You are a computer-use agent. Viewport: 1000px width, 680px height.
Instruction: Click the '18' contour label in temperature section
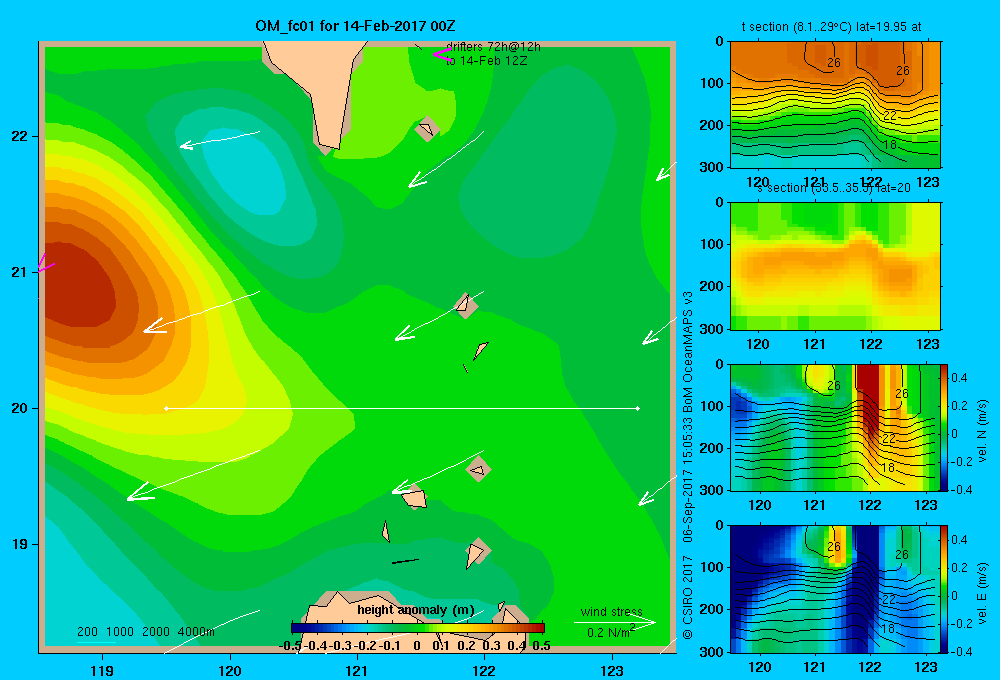(x=890, y=145)
